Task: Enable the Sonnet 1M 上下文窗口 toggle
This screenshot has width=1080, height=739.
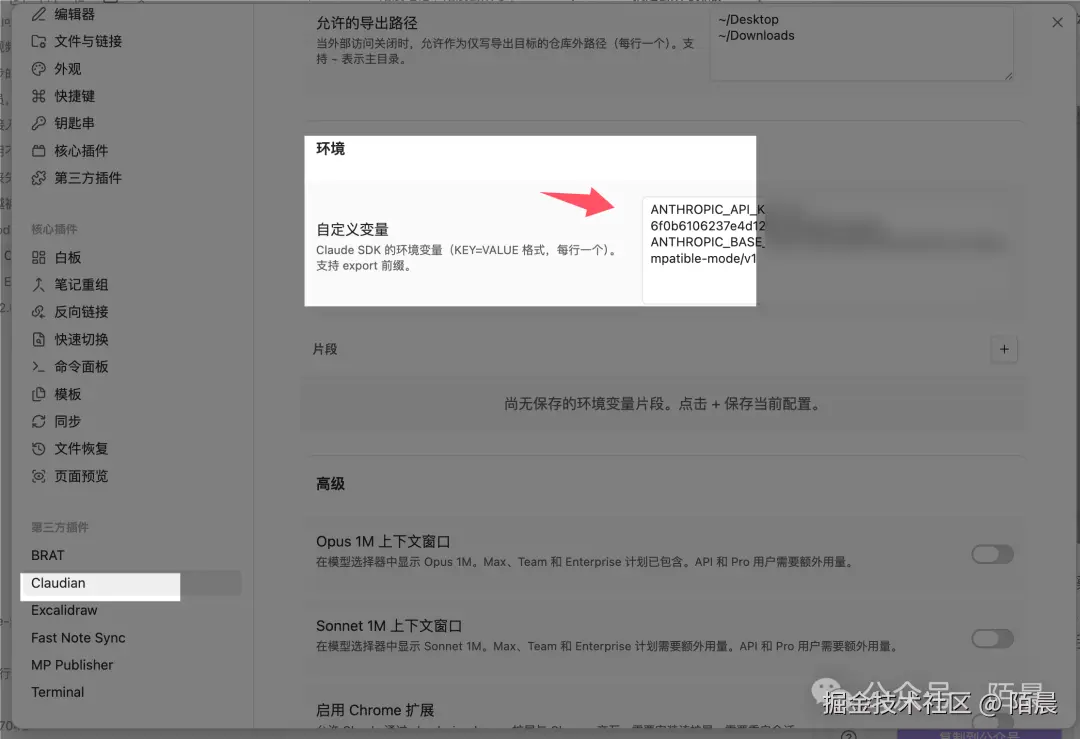Action: (x=992, y=638)
